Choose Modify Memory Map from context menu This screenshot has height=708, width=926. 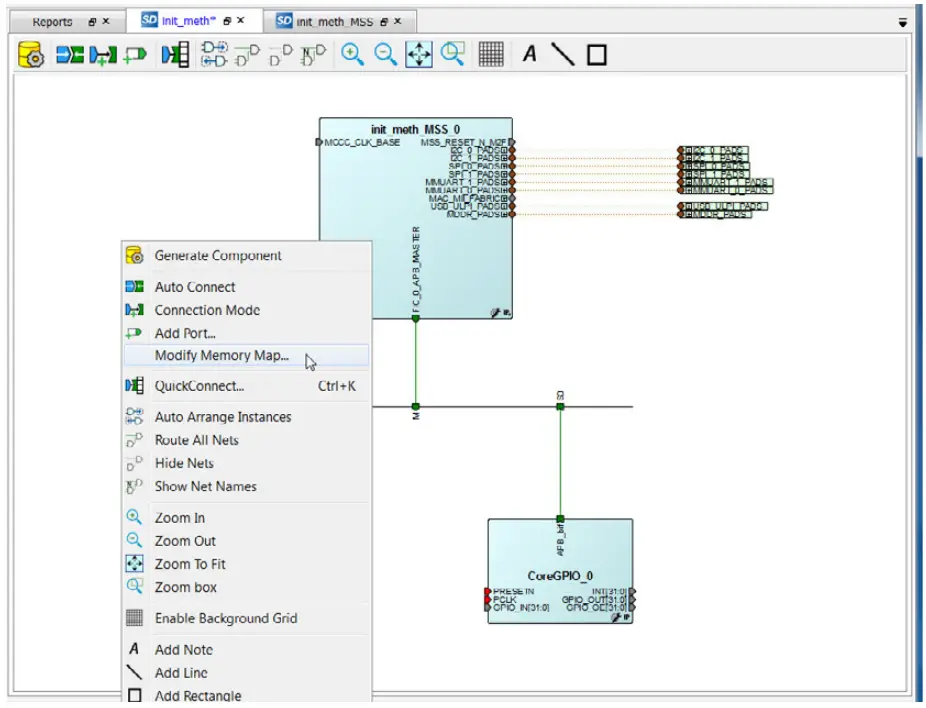[222, 355]
